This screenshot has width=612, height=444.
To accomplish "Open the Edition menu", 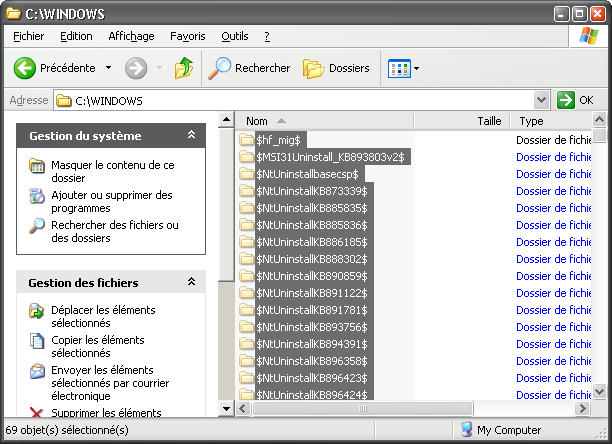I will (x=76, y=36).
